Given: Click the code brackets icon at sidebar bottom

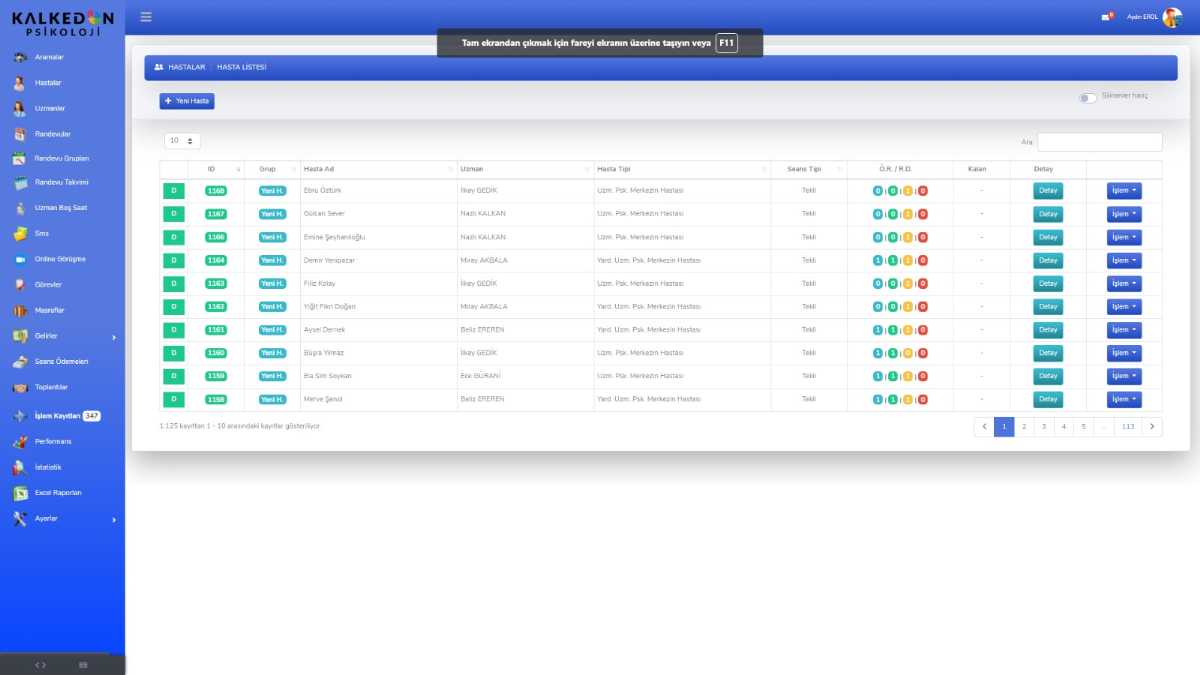Looking at the screenshot, I should pos(40,665).
